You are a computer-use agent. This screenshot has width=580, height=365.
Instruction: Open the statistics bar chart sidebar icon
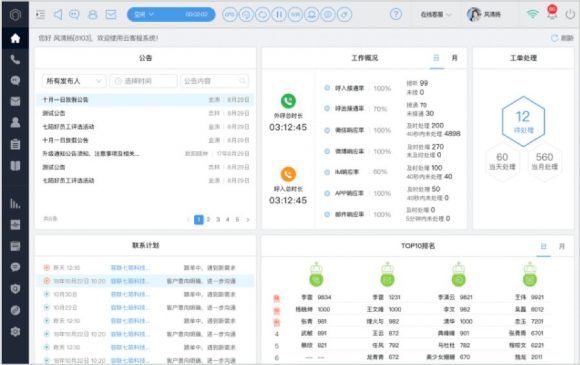coord(15,203)
